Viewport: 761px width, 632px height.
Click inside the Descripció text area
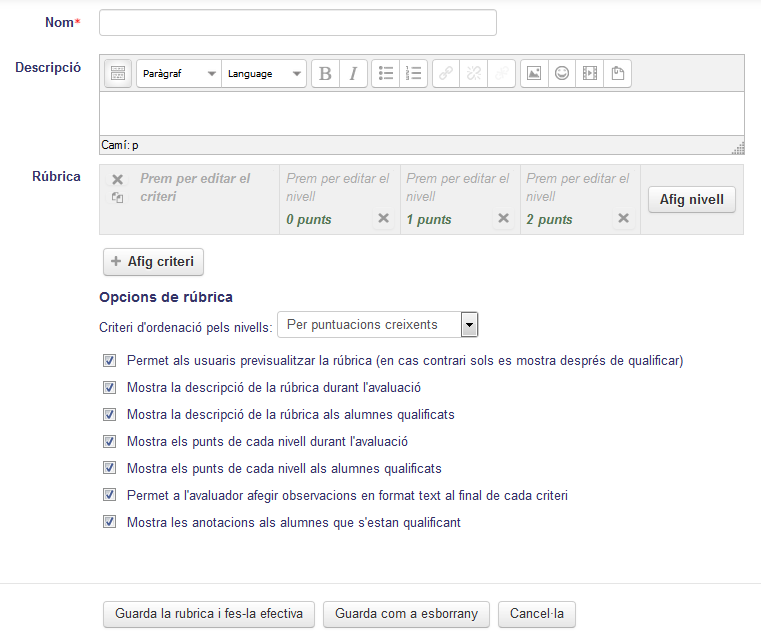422,114
